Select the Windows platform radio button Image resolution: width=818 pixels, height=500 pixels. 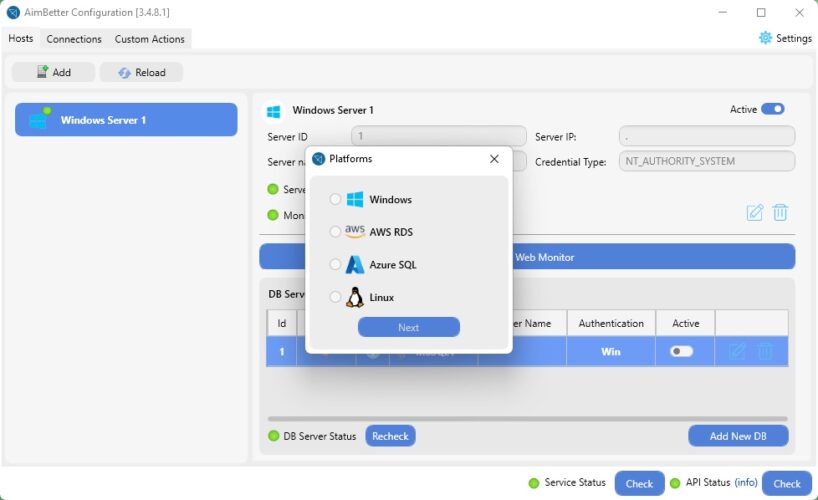335,199
